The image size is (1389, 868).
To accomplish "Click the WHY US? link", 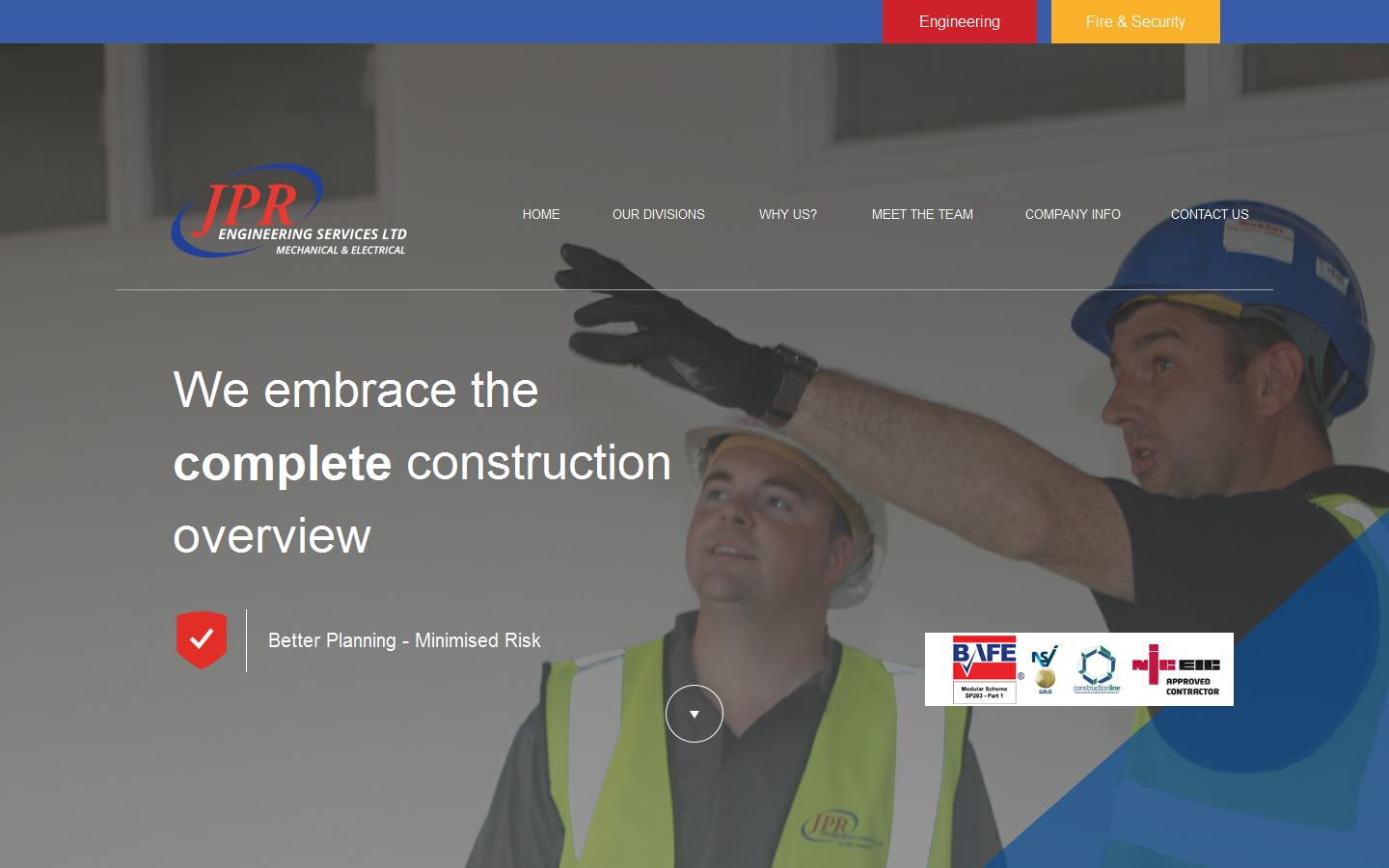I will (x=787, y=214).
